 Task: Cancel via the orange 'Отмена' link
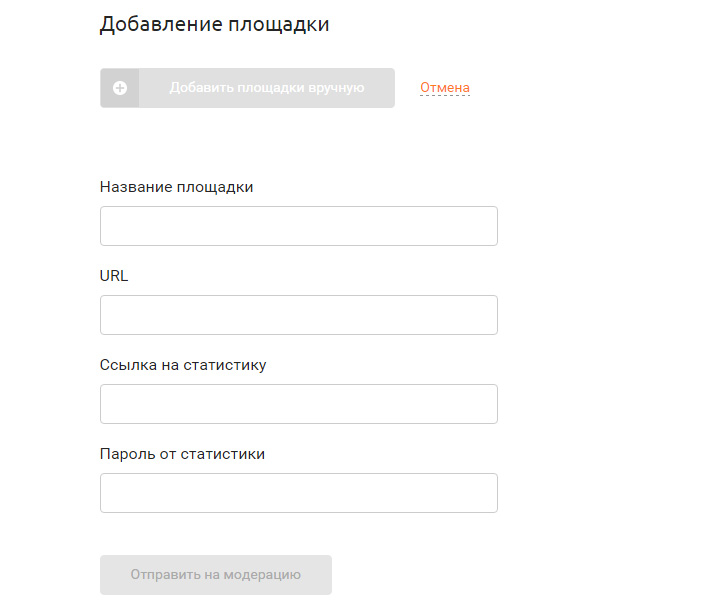point(445,87)
